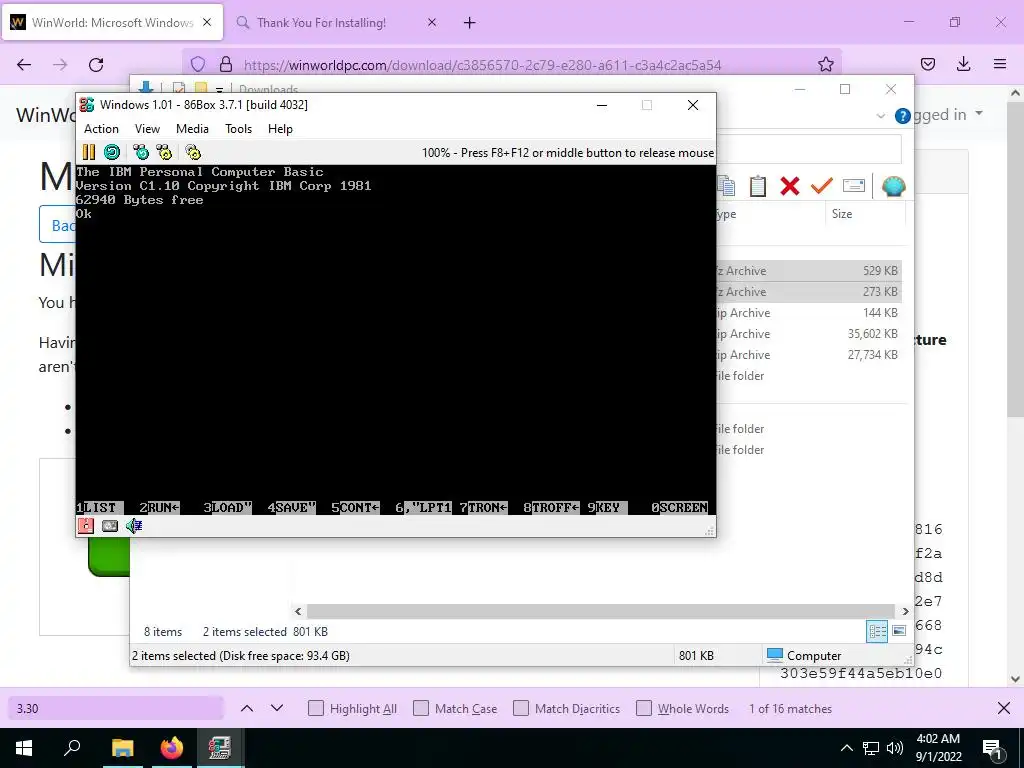Jump to next find match arrow

(x=277, y=708)
